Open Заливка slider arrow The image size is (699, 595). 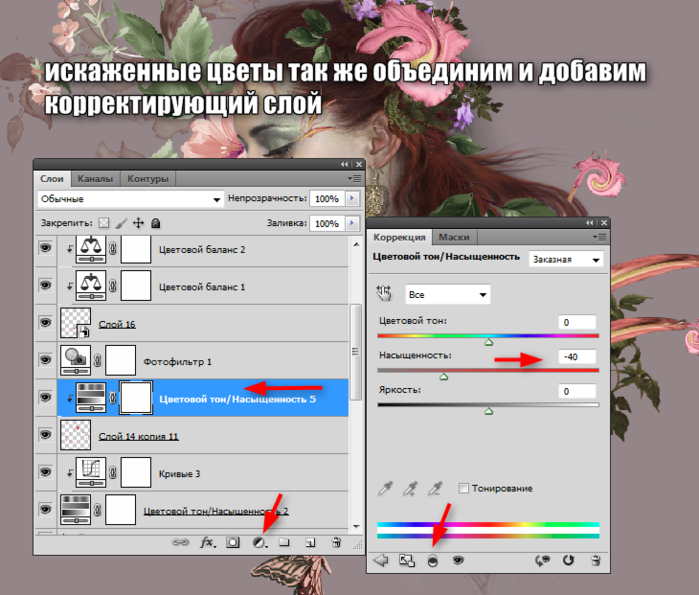coord(352,223)
